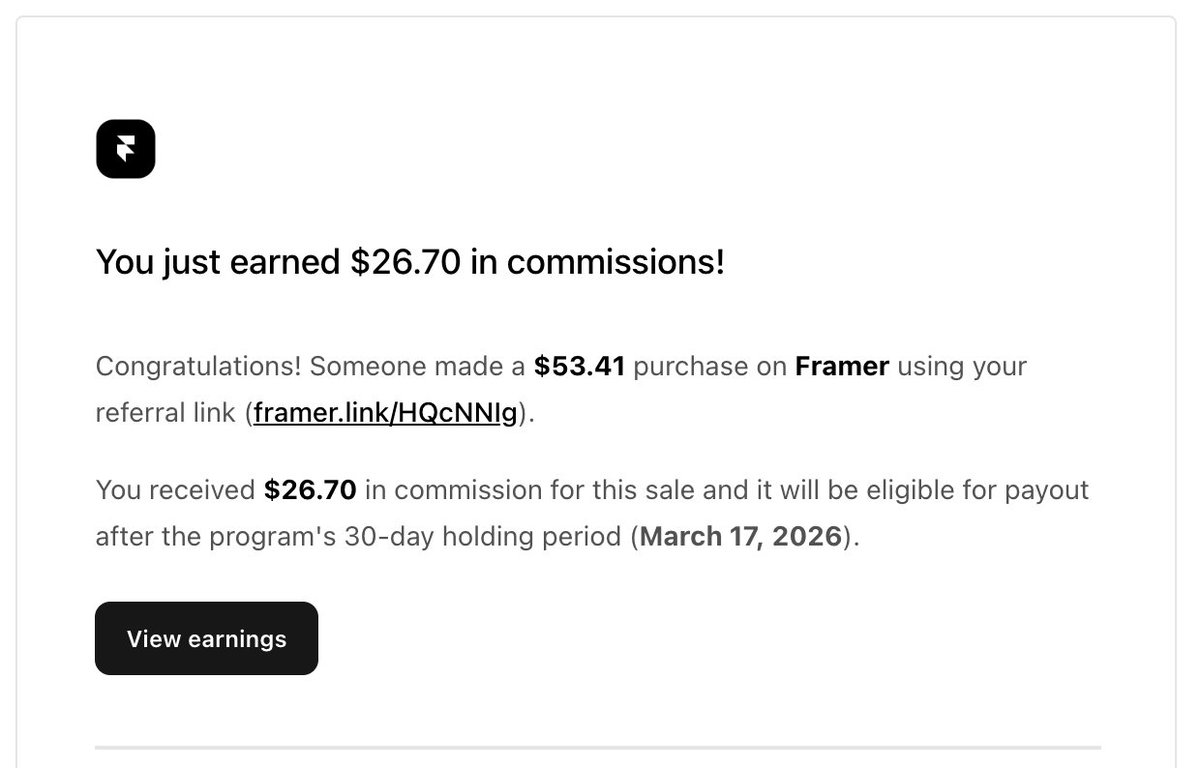This screenshot has height=768, width=1200.
Task: Click the word 'commissions!' in heading
Action: pos(615,263)
